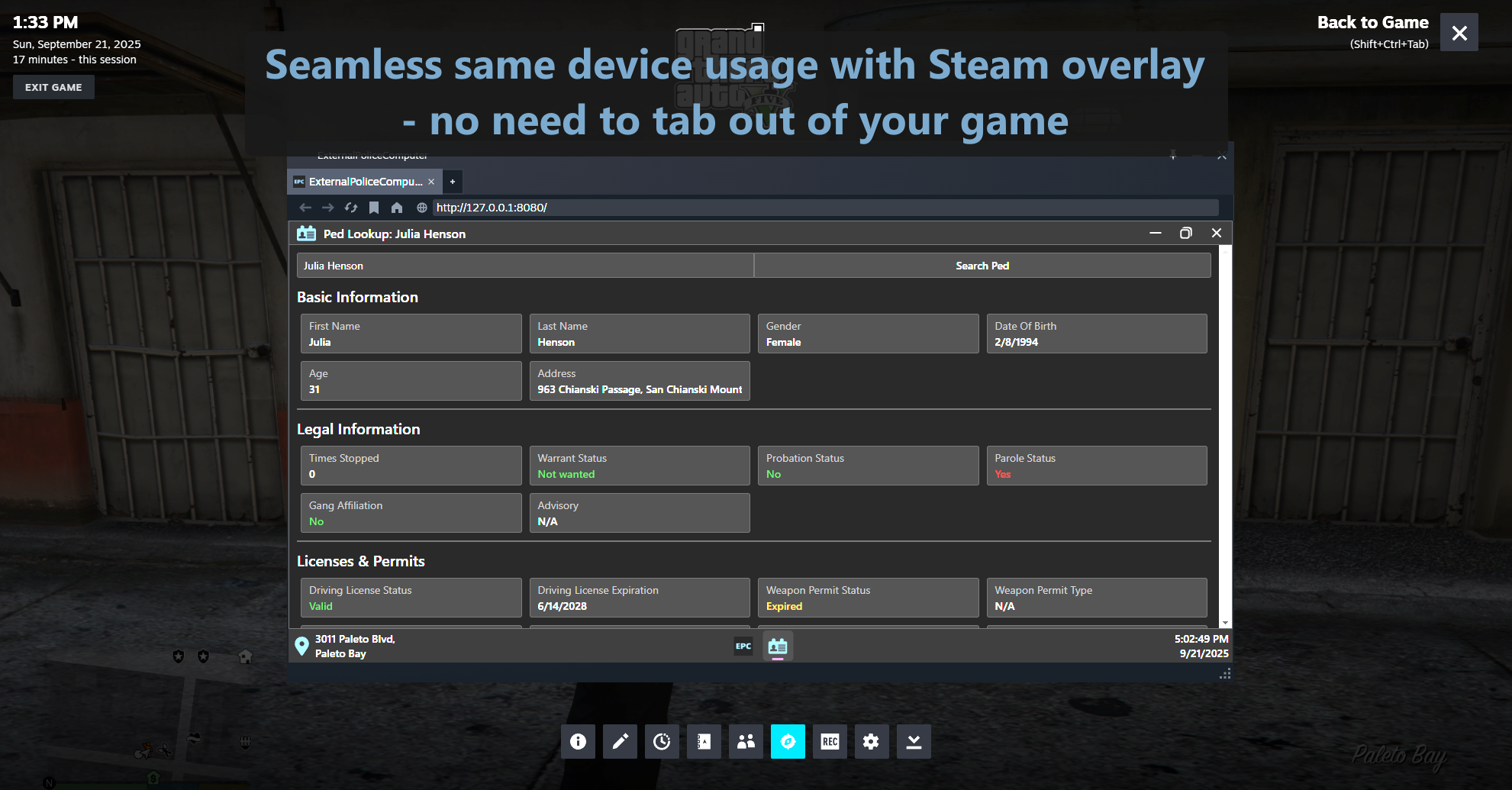Go to browser home page
1512x790 pixels.
(x=397, y=208)
